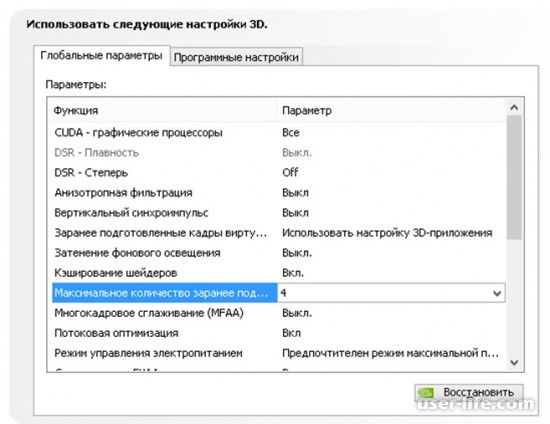Select DSR - Степень row

[x=279, y=173]
